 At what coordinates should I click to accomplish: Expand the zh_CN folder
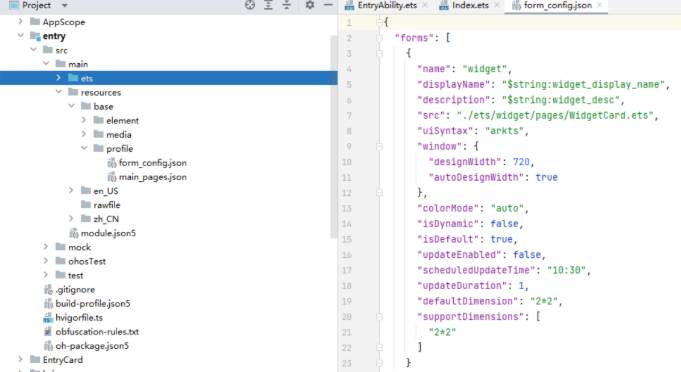coord(71,219)
